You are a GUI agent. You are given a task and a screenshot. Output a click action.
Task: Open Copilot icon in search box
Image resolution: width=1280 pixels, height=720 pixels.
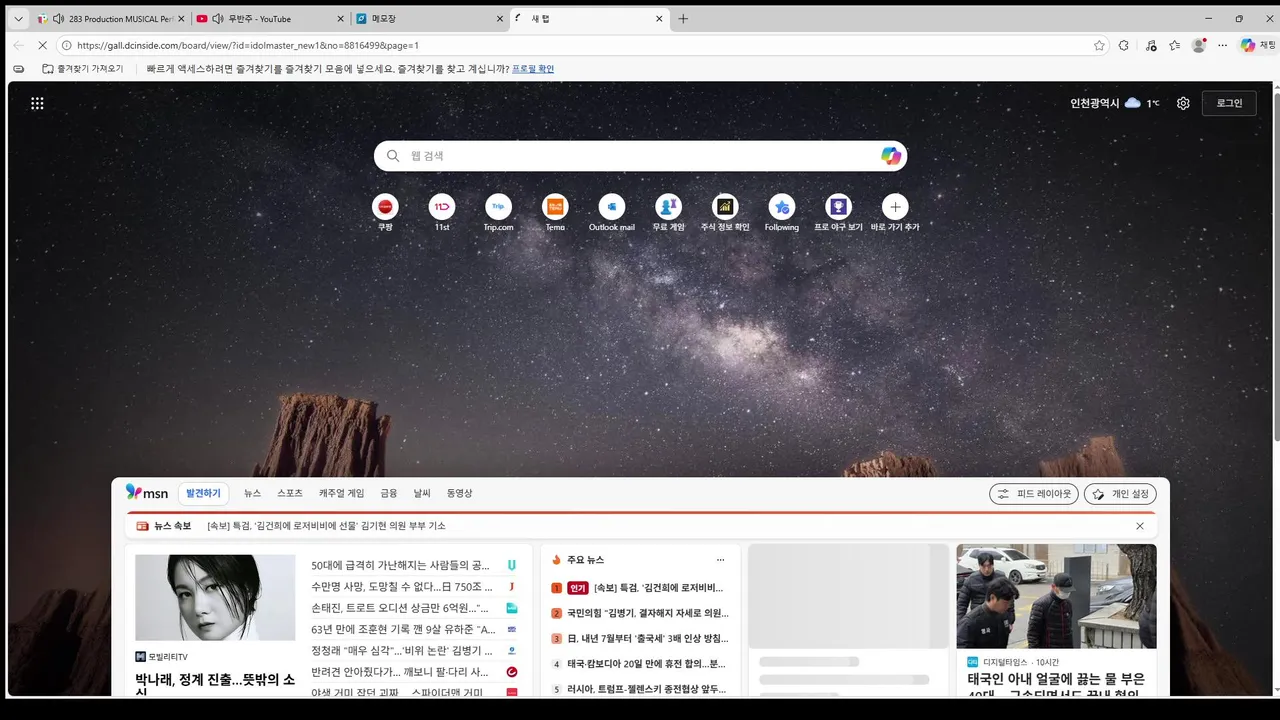pyautogui.click(x=891, y=156)
